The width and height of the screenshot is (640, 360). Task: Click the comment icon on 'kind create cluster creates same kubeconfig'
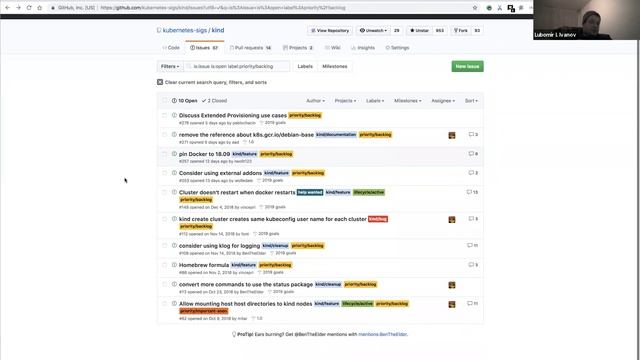(473, 219)
